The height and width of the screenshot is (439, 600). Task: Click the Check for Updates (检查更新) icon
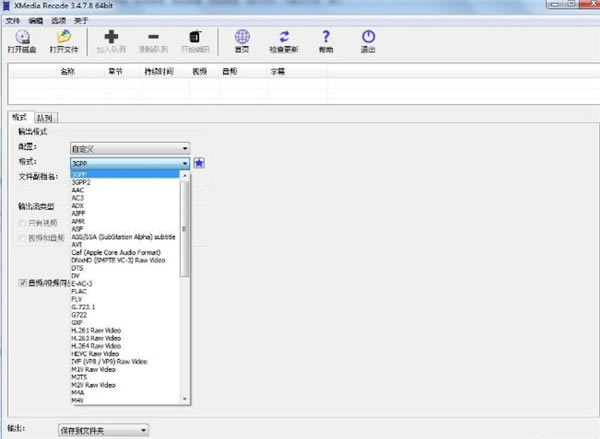click(x=284, y=37)
